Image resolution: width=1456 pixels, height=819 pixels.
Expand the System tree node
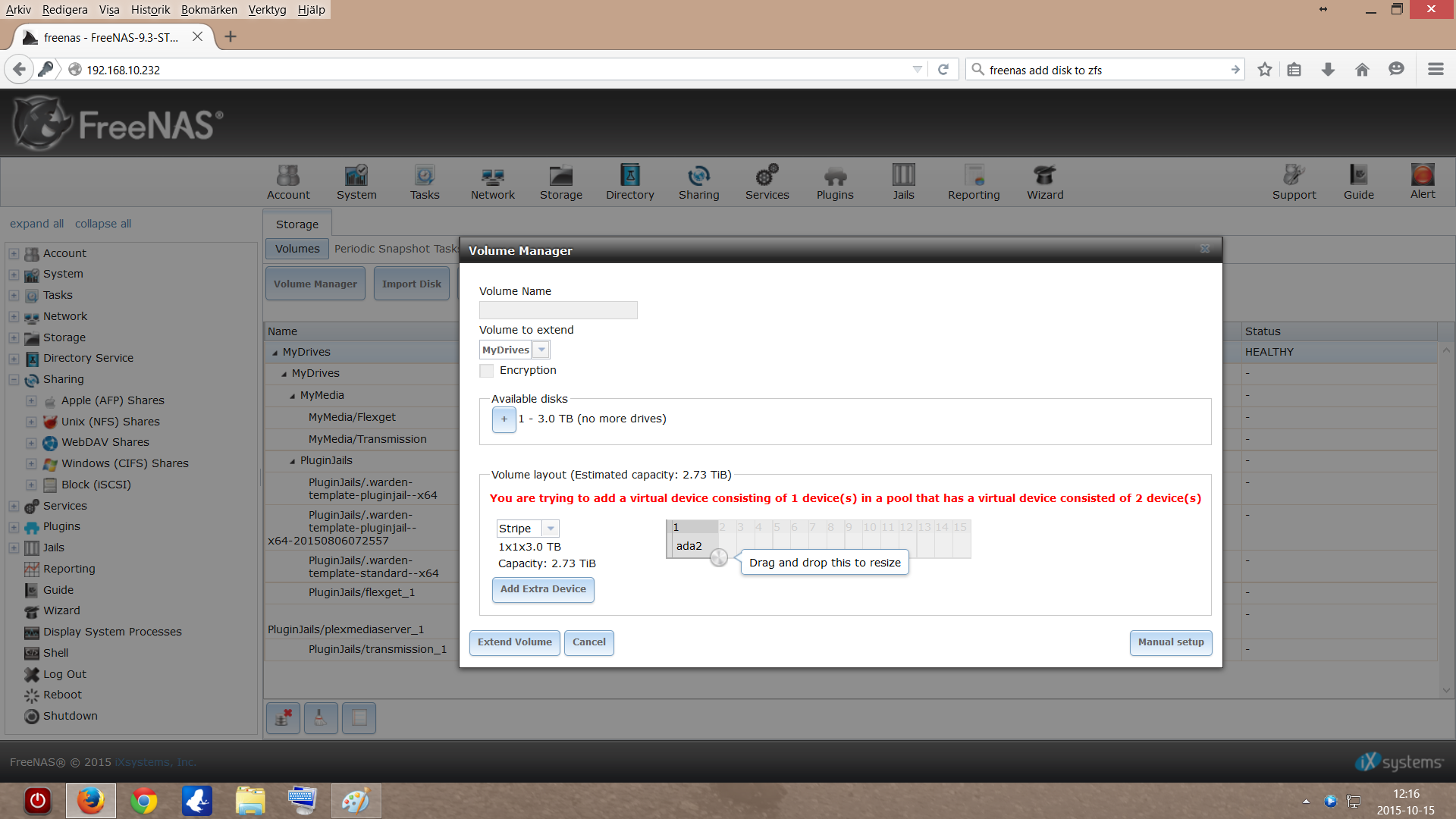point(14,275)
